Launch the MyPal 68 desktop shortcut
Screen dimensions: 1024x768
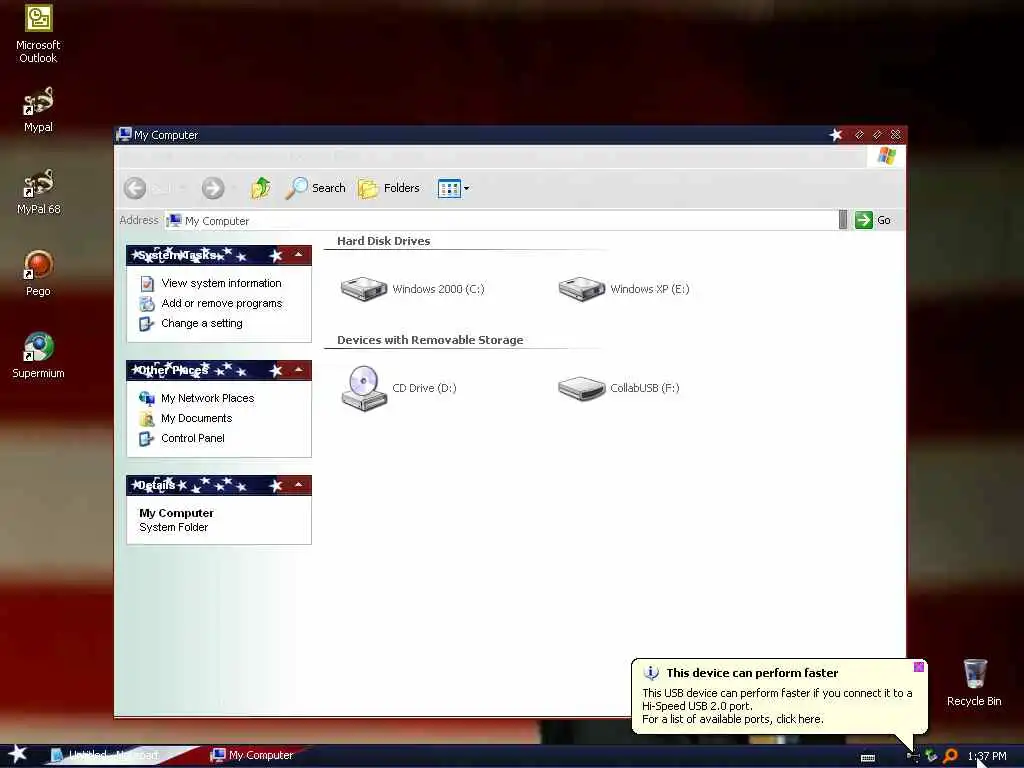tap(38, 192)
